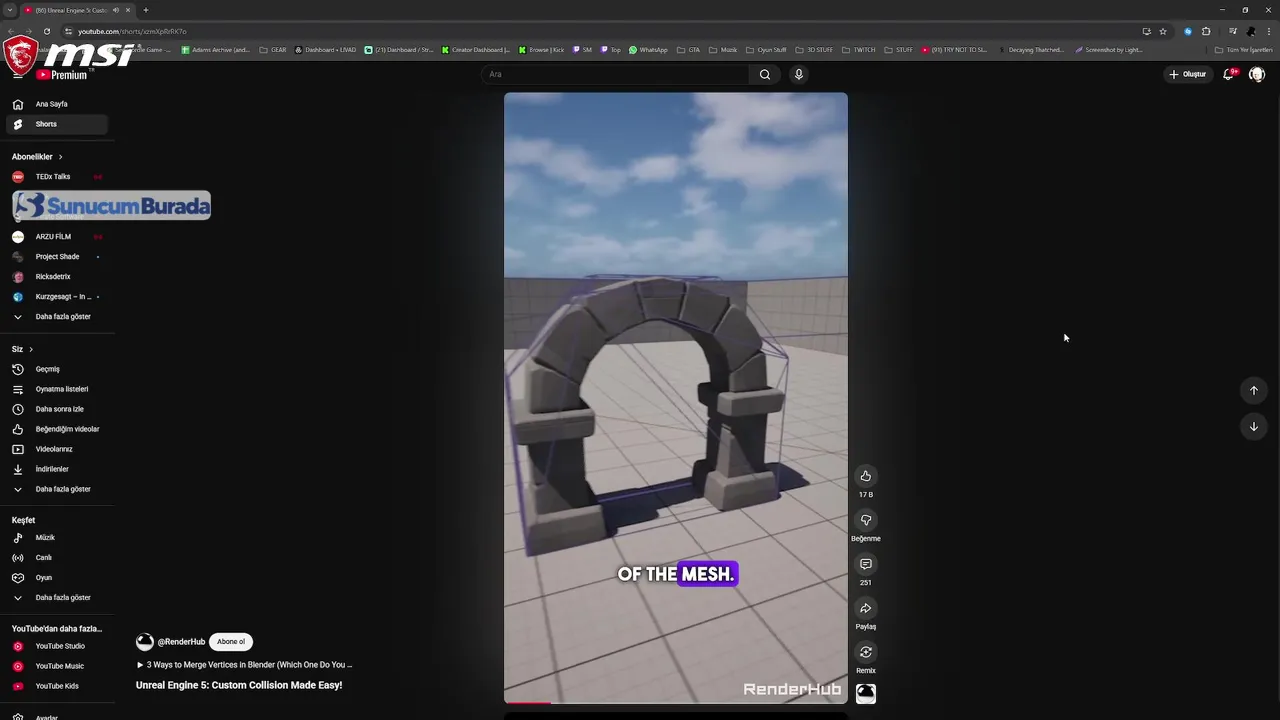Open the Browse | Kick bookmark
Viewport: 1280px width, 720px height.
[541, 50]
